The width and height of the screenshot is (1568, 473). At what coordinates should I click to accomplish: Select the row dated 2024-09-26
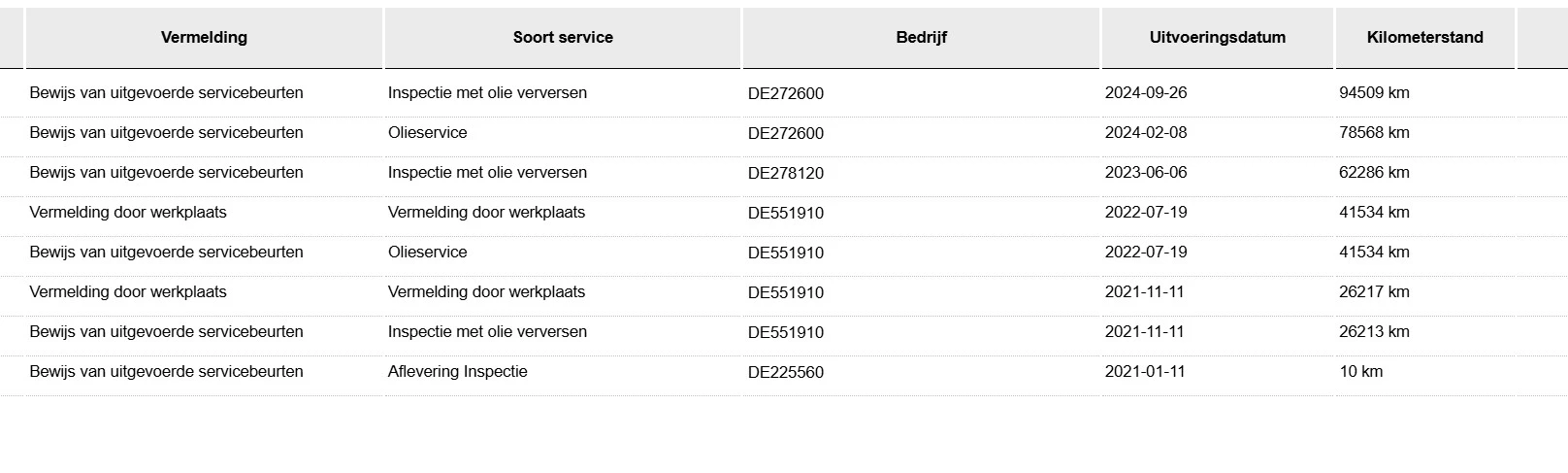click(x=784, y=93)
